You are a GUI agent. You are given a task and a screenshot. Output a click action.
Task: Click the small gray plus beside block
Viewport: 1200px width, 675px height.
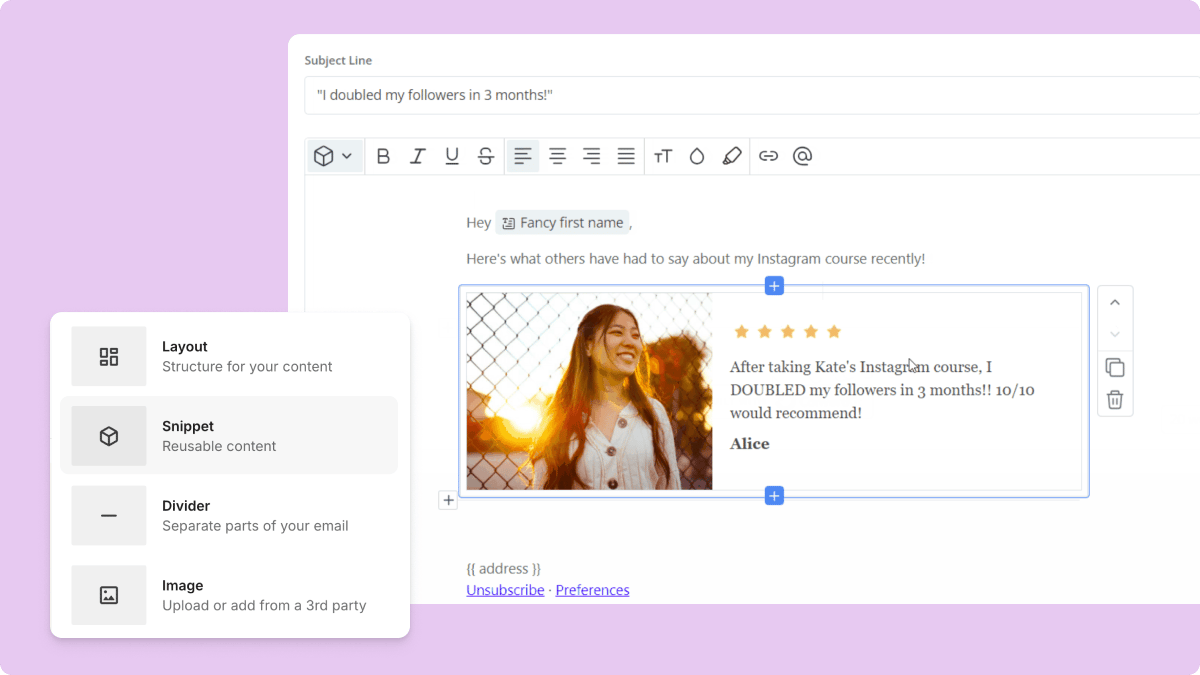pos(448,500)
